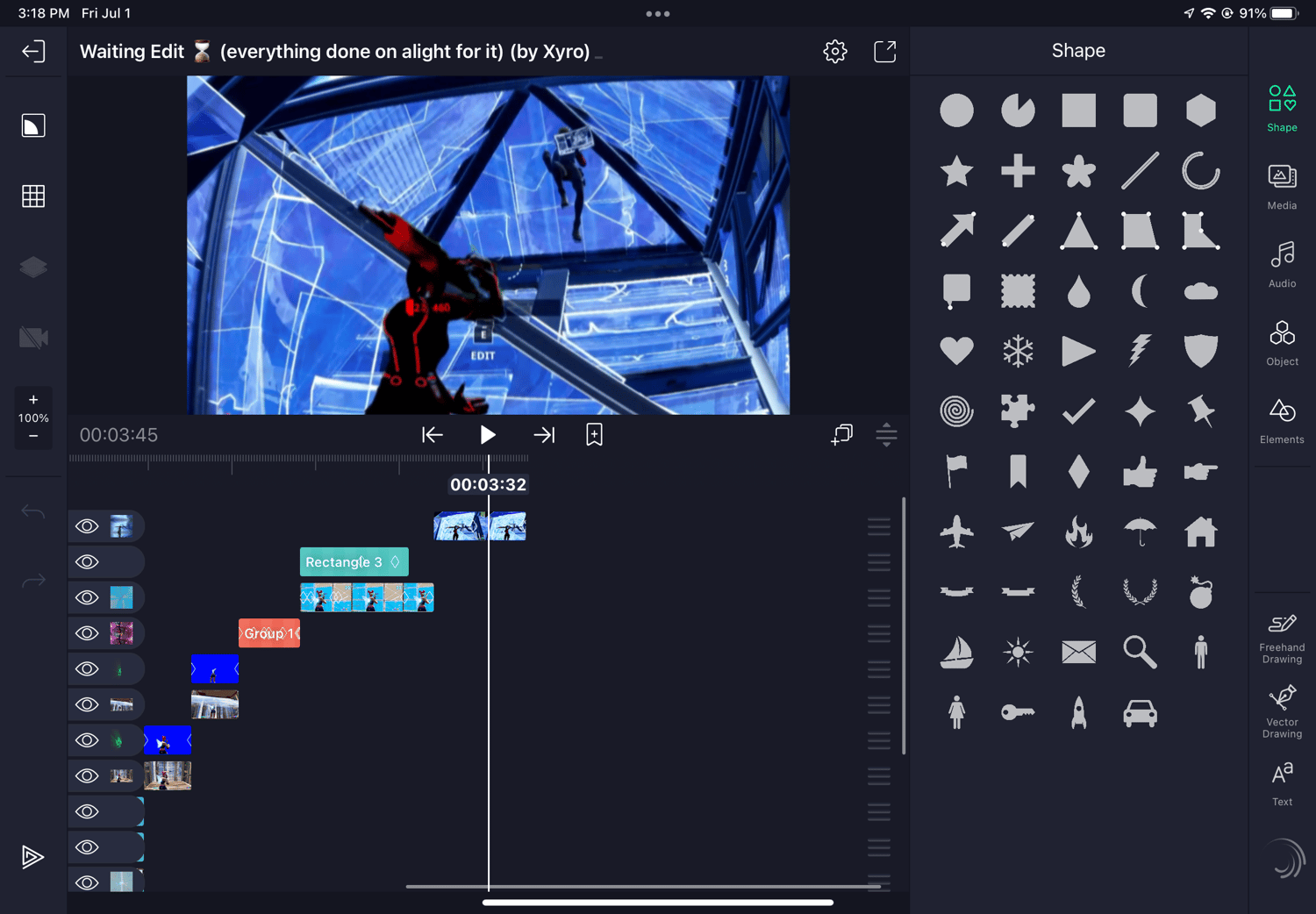Add a cloud shape

(x=1201, y=291)
